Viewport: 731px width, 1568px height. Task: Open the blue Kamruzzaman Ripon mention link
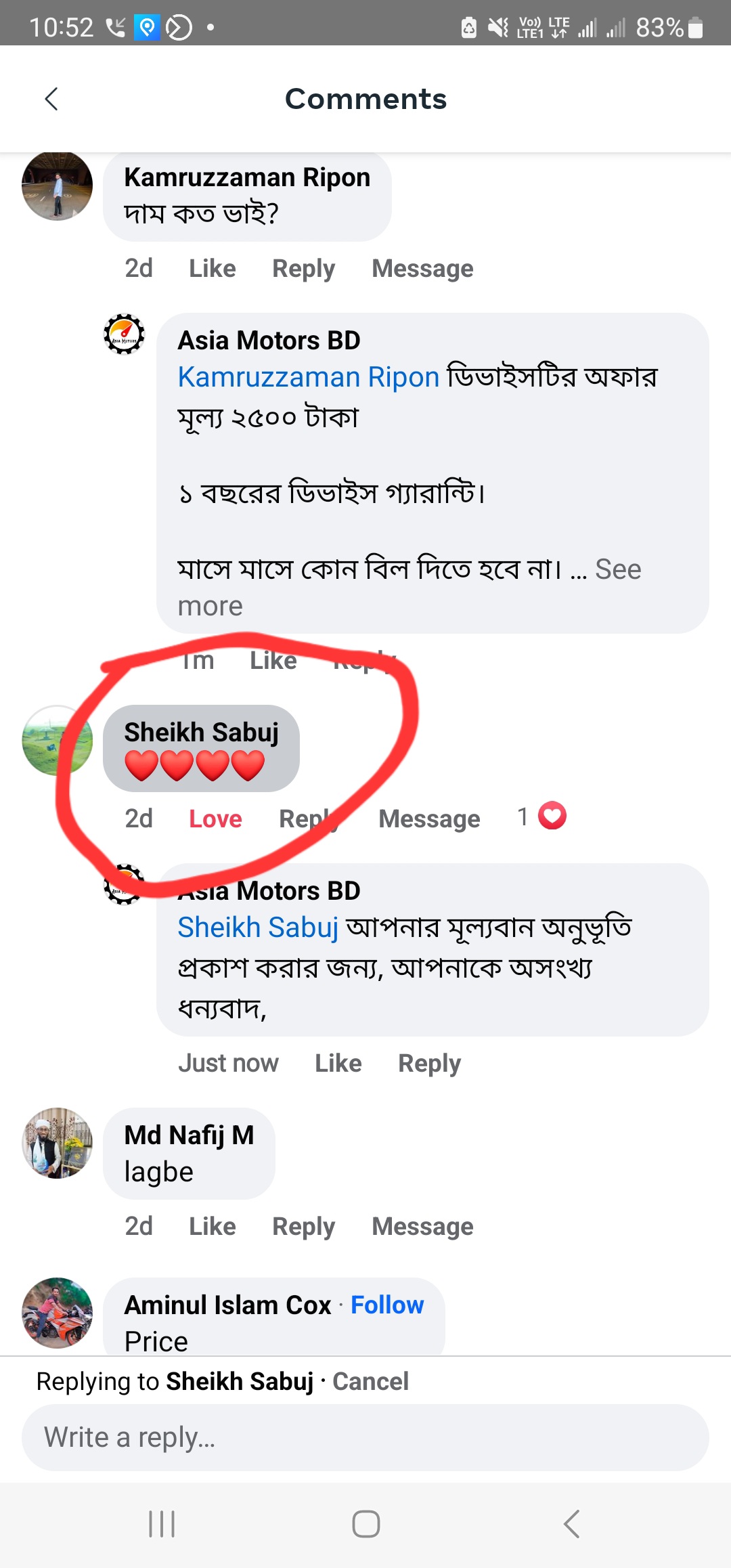(309, 377)
